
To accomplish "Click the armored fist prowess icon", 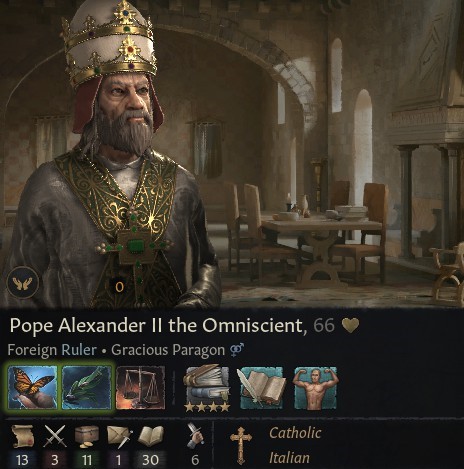I will 195,435.
